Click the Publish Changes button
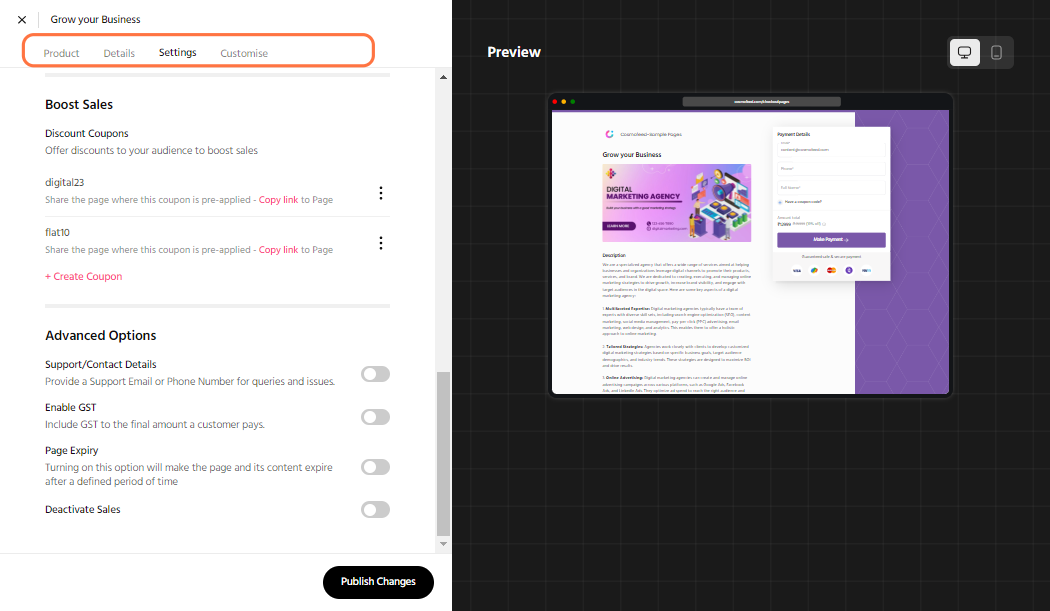Screen dimensions: 1050x611 coord(378,582)
